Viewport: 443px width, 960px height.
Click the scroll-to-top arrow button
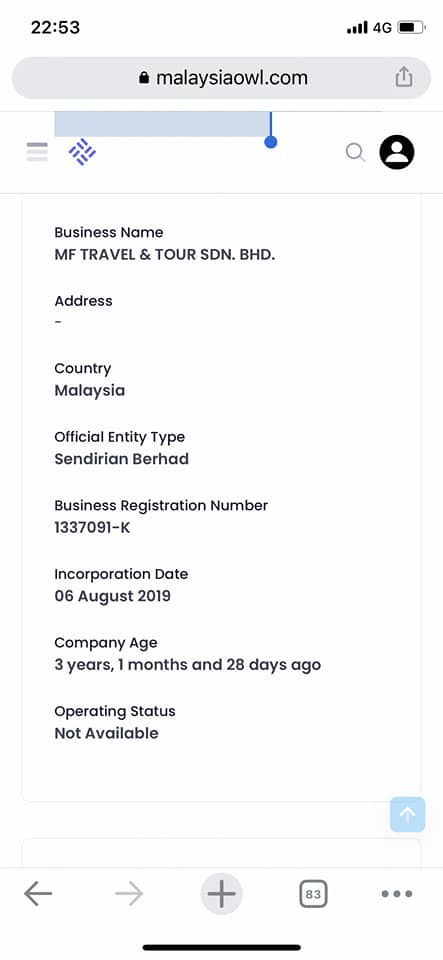tap(408, 814)
